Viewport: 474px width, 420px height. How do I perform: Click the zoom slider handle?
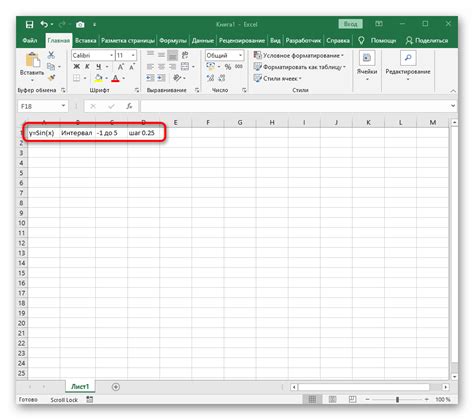coord(397,399)
